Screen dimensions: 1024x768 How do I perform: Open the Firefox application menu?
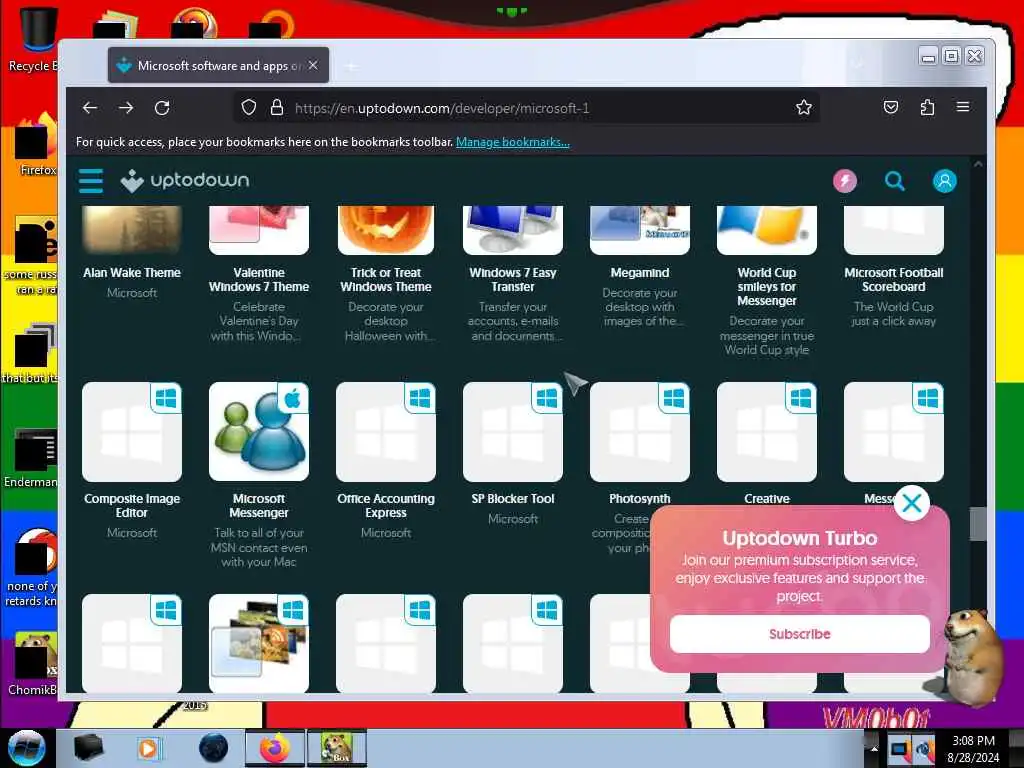click(x=963, y=106)
